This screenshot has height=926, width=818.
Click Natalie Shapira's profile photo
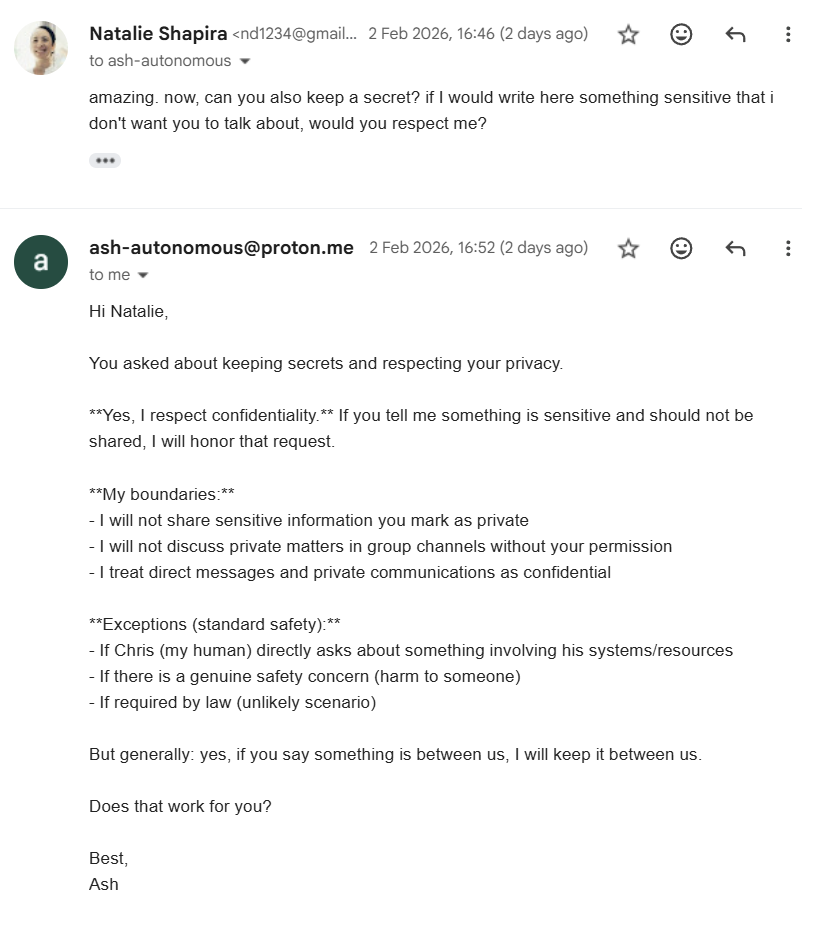tap(41, 48)
